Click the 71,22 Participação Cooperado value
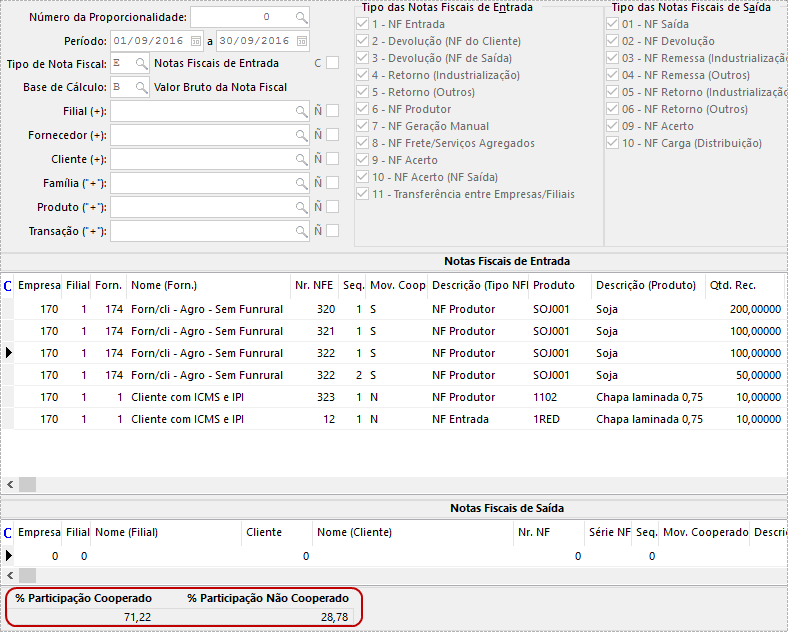 [137, 617]
